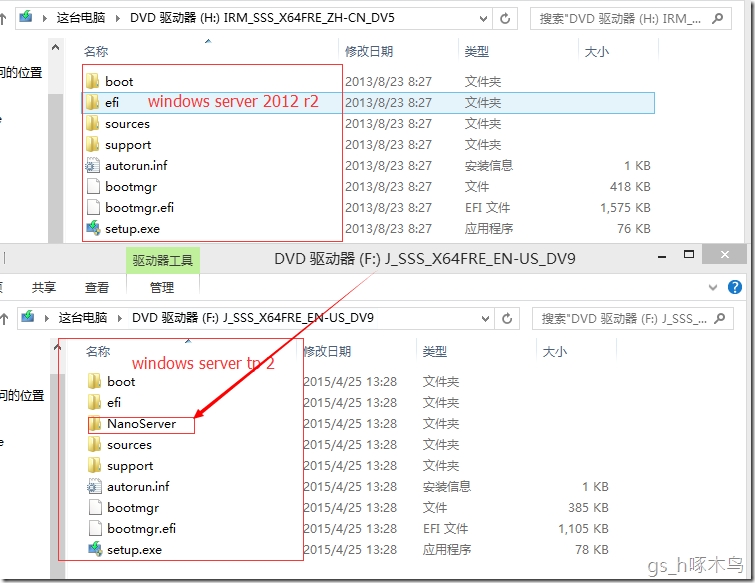Select 418 KB size of bootmgr
The width and height of the screenshot is (755, 583).
point(630,186)
